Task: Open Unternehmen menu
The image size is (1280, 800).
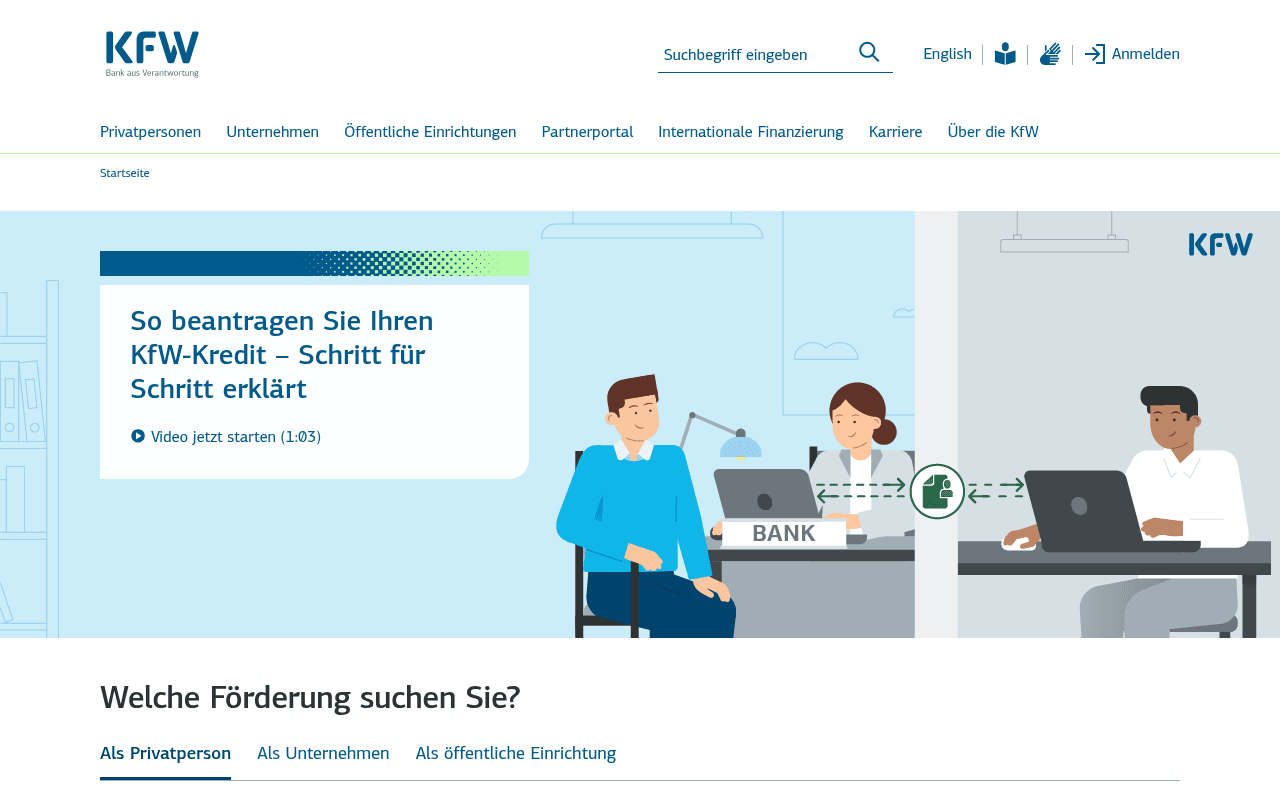Action: click(272, 132)
